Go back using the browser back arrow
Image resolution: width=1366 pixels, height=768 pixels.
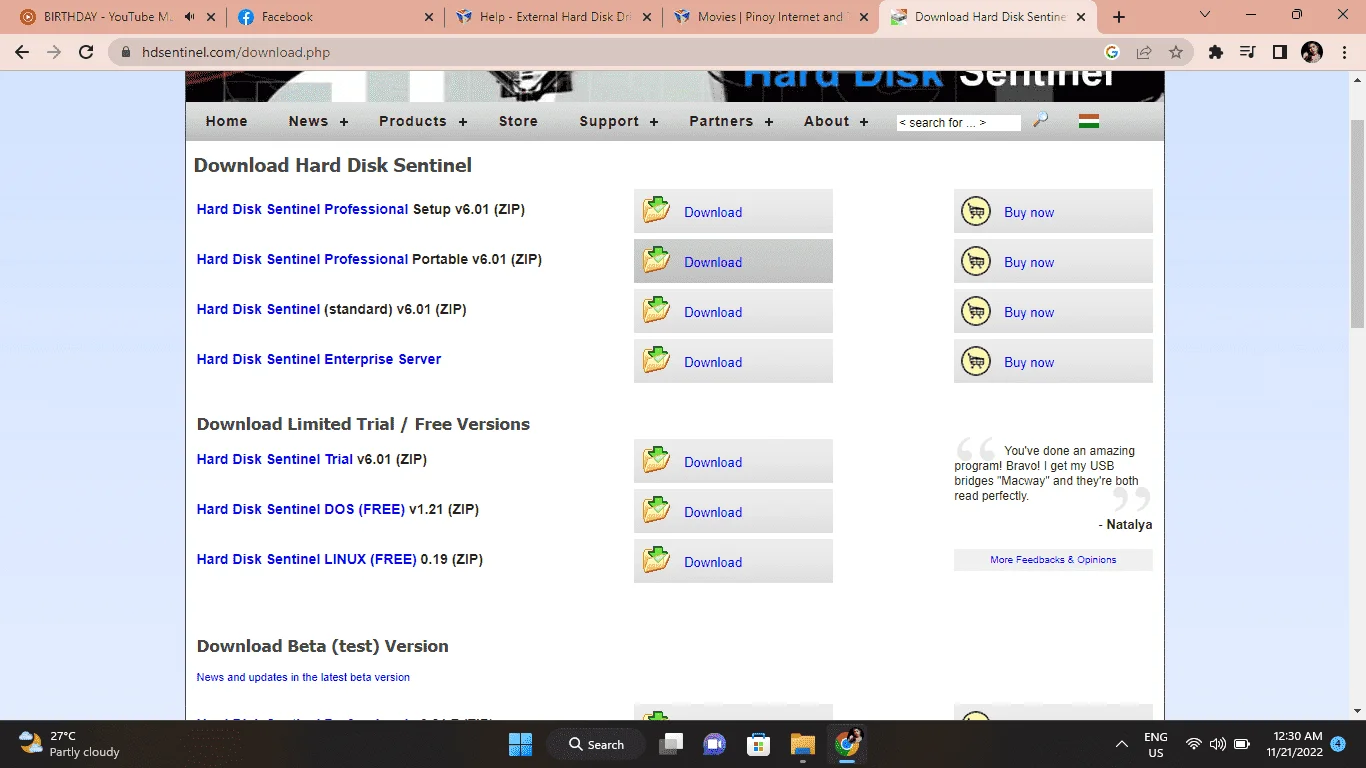[x=22, y=52]
